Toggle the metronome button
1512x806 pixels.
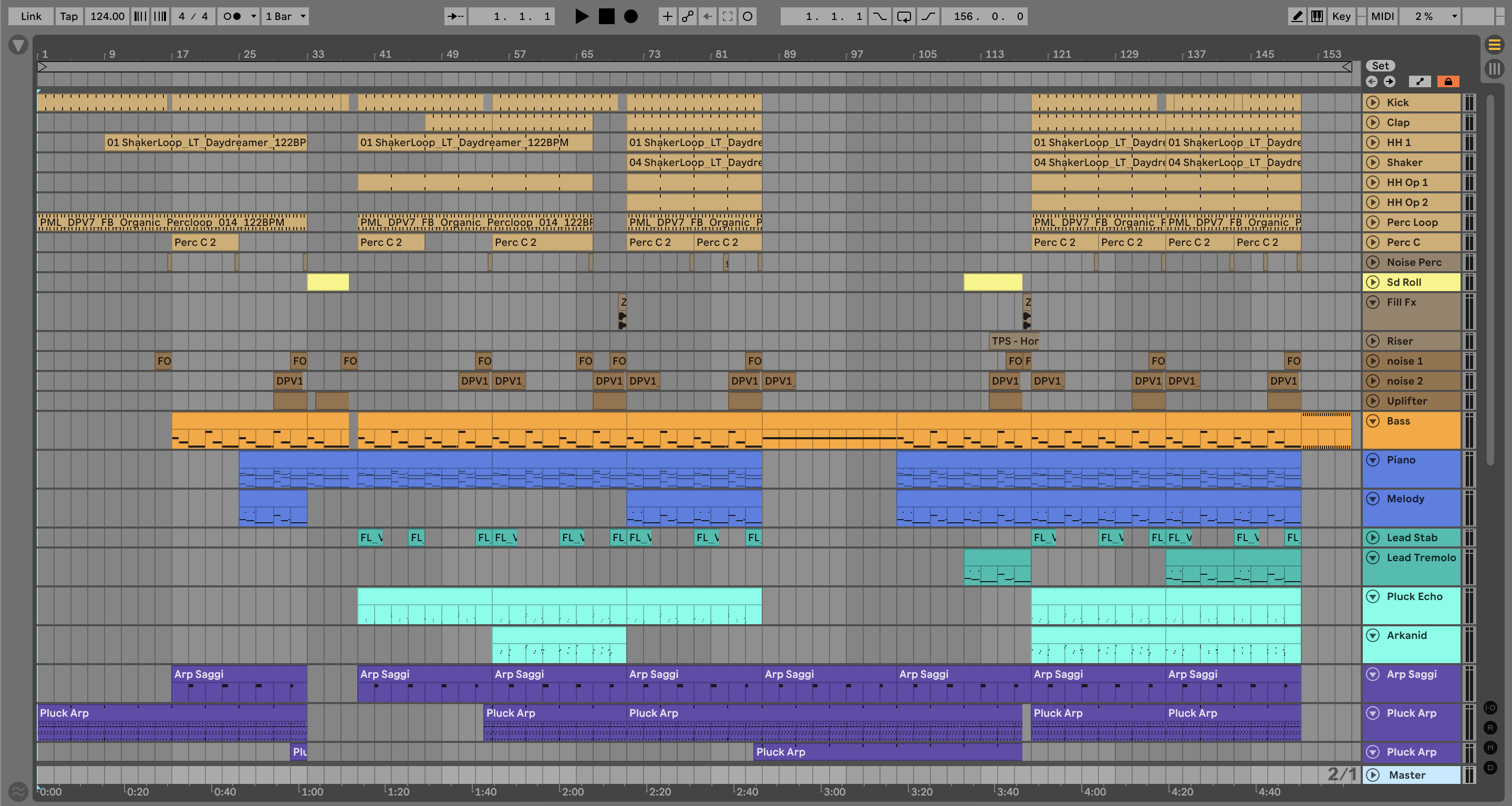click(x=232, y=16)
